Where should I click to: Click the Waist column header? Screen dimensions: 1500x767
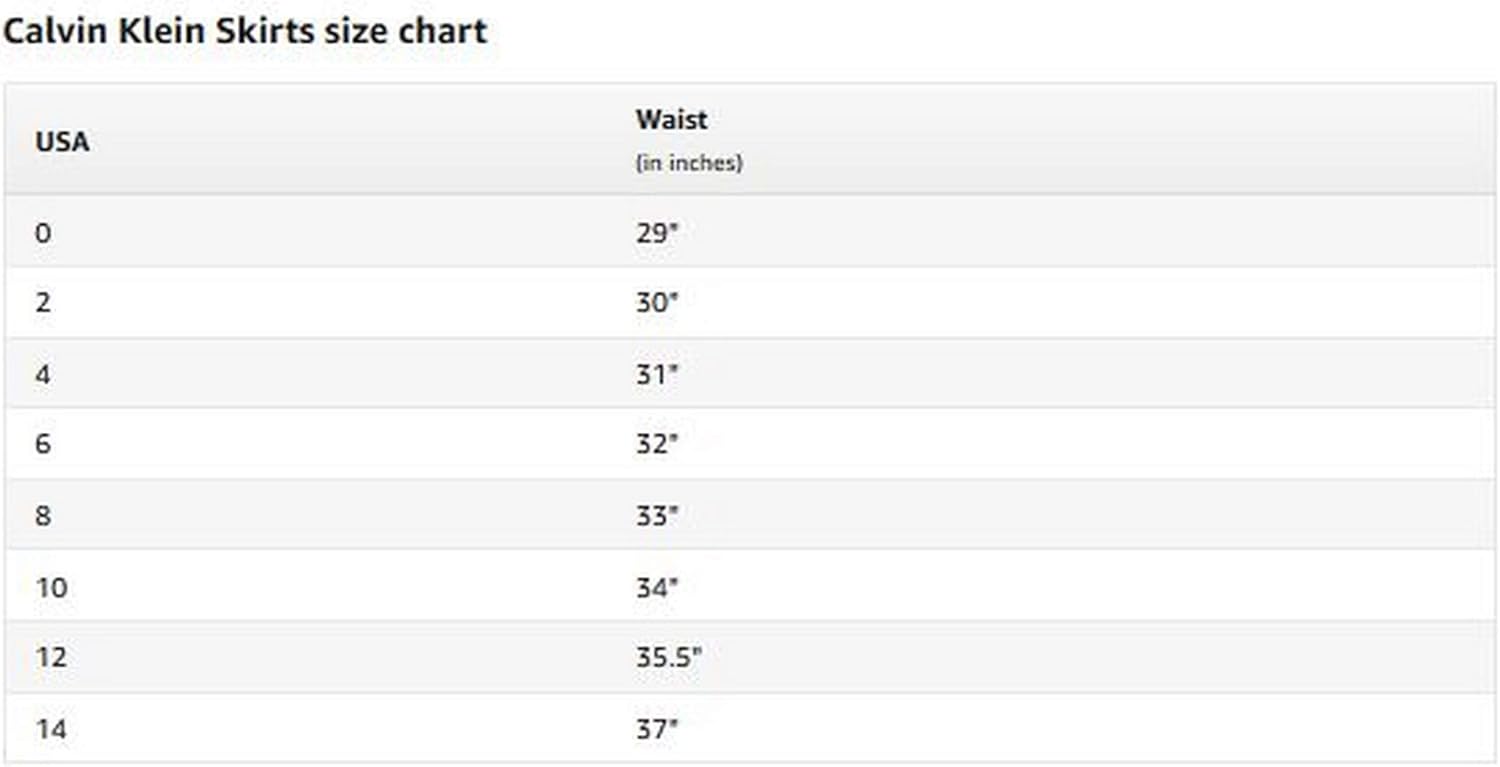pyautogui.click(x=671, y=119)
